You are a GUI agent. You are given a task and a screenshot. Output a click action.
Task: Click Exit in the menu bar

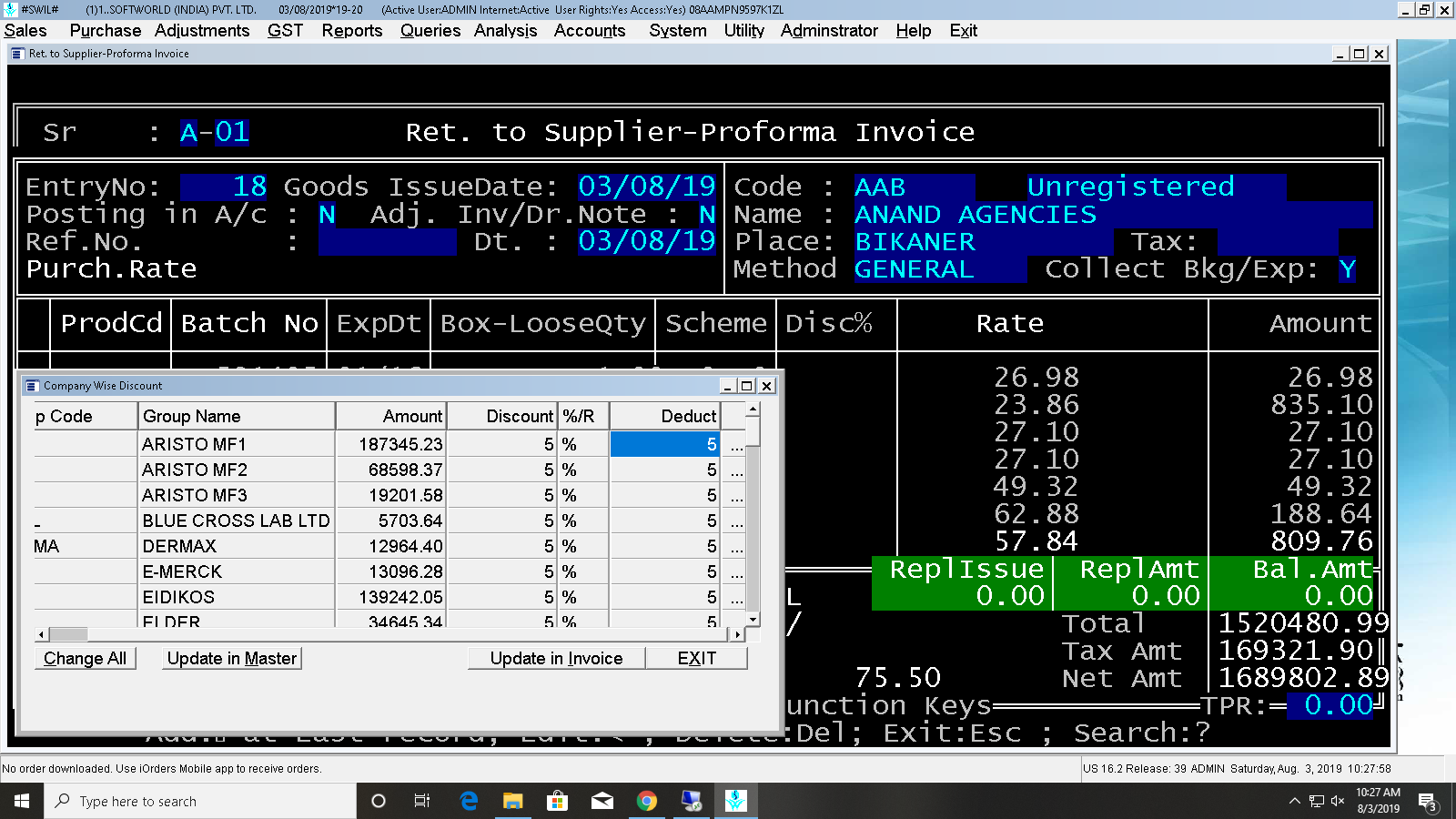(x=964, y=31)
